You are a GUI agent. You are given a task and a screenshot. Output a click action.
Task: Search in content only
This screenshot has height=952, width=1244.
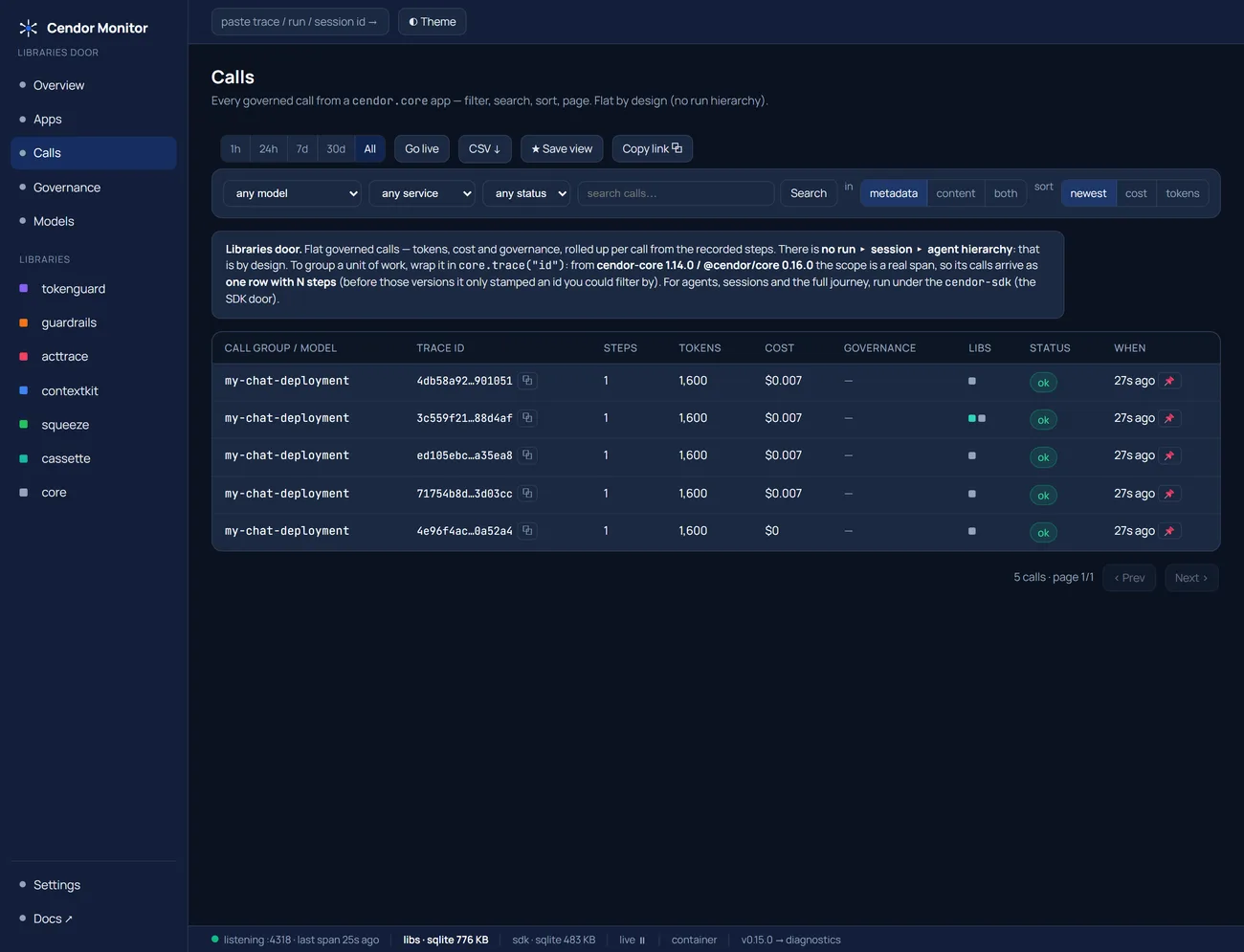pos(956,193)
